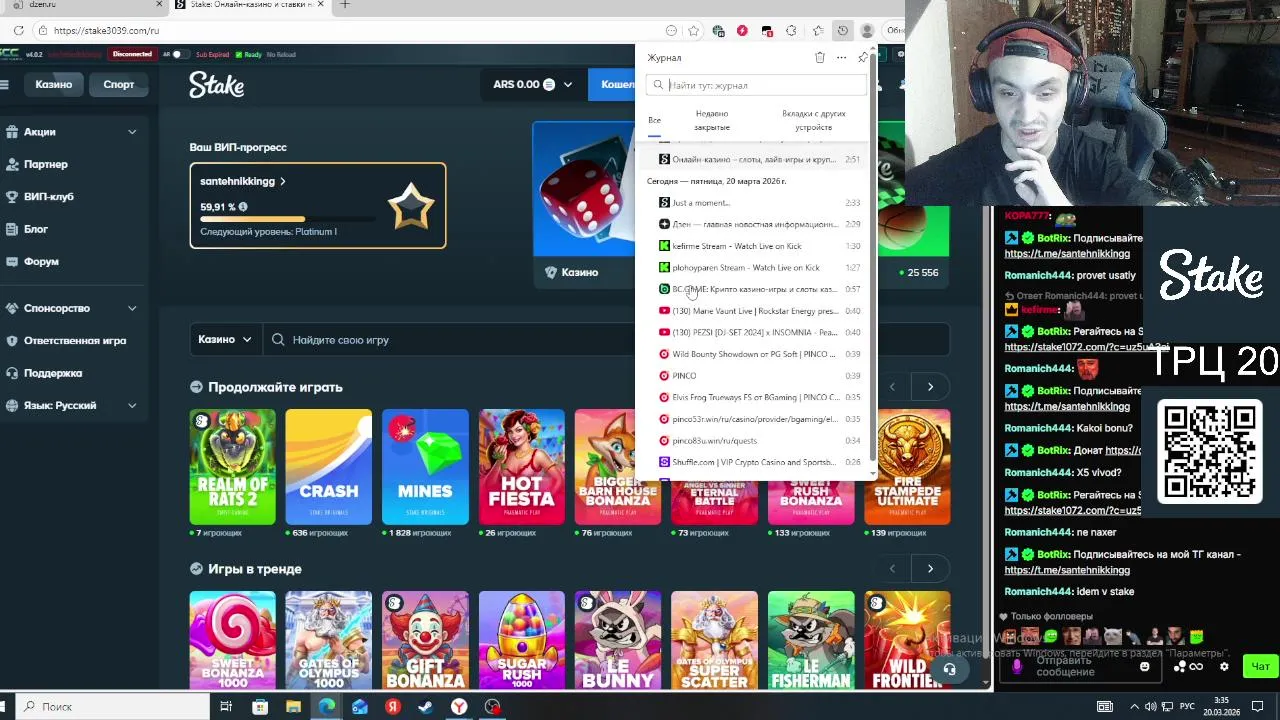Open Mines game thumbnail
The width and height of the screenshot is (1280, 720).
(425, 467)
